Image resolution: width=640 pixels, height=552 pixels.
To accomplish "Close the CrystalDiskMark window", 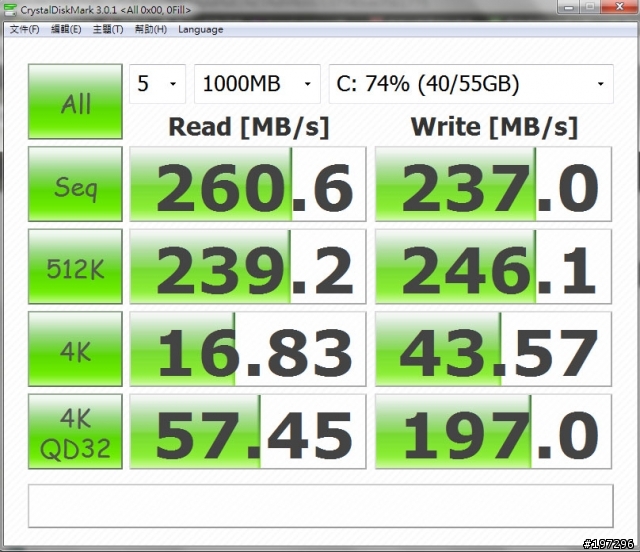I will tap(619, 7).
